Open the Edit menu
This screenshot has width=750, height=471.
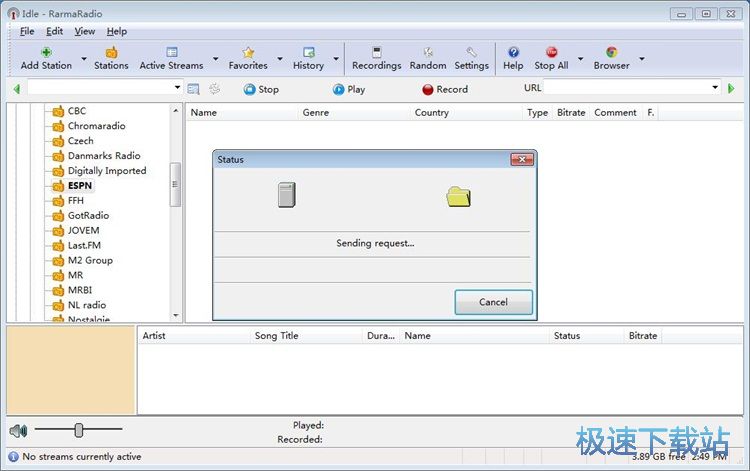coord(55,32)
